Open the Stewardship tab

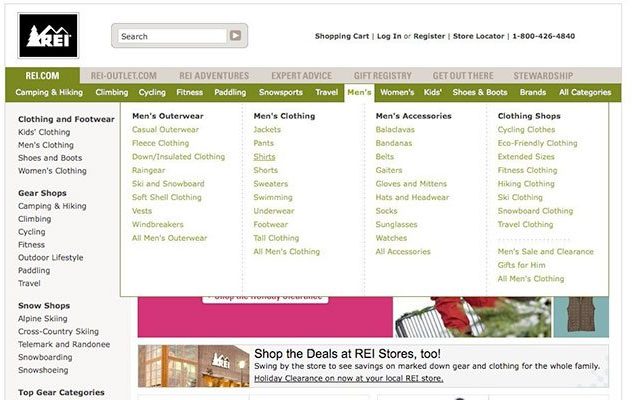tap(543, 75)
